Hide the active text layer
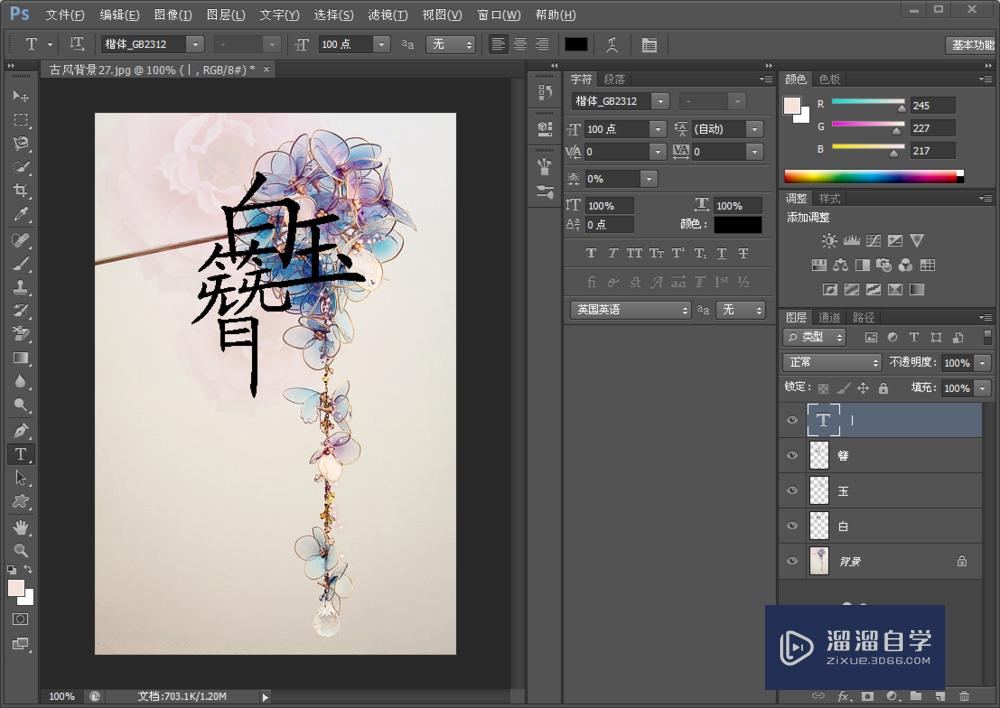1000x708 pixels. tap(792, 420)
